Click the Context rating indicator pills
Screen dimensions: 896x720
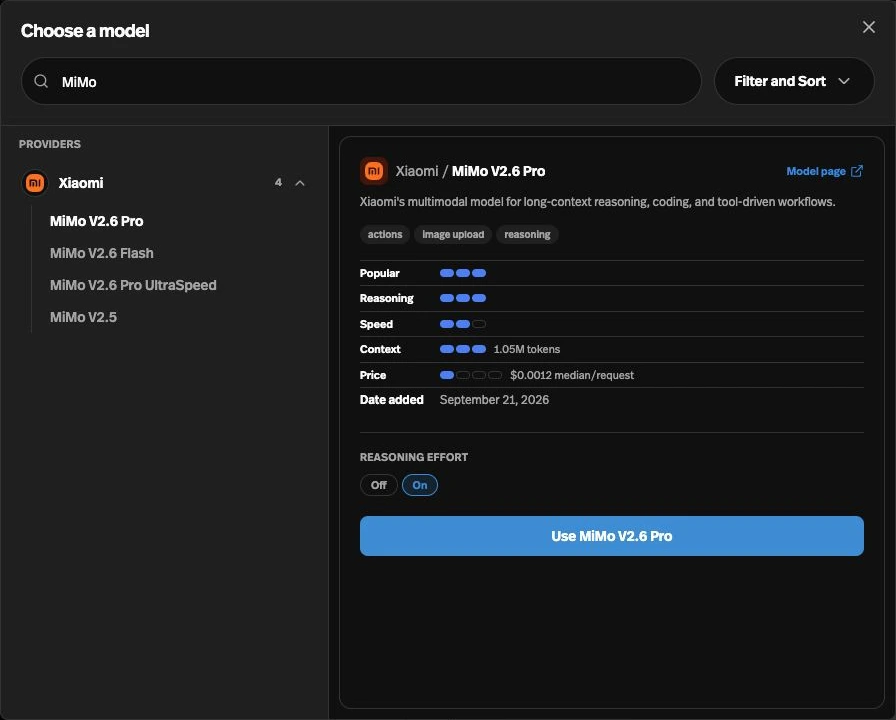(463, 349)
